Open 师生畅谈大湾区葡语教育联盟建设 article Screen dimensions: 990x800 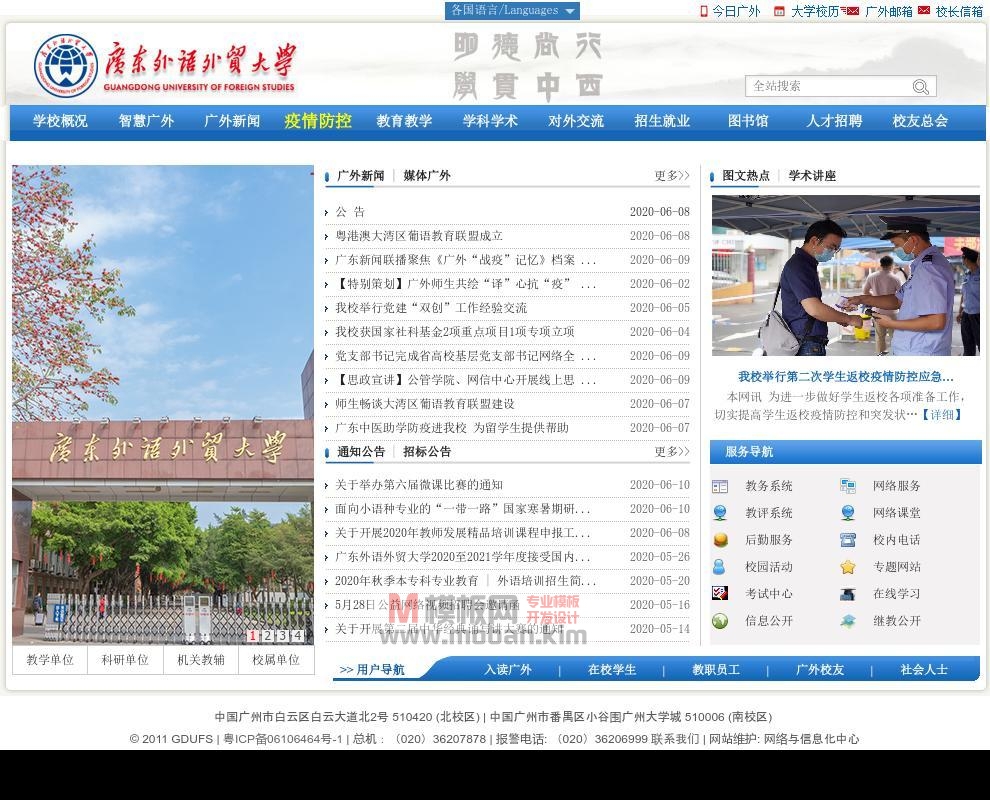[x=425, y=403]
